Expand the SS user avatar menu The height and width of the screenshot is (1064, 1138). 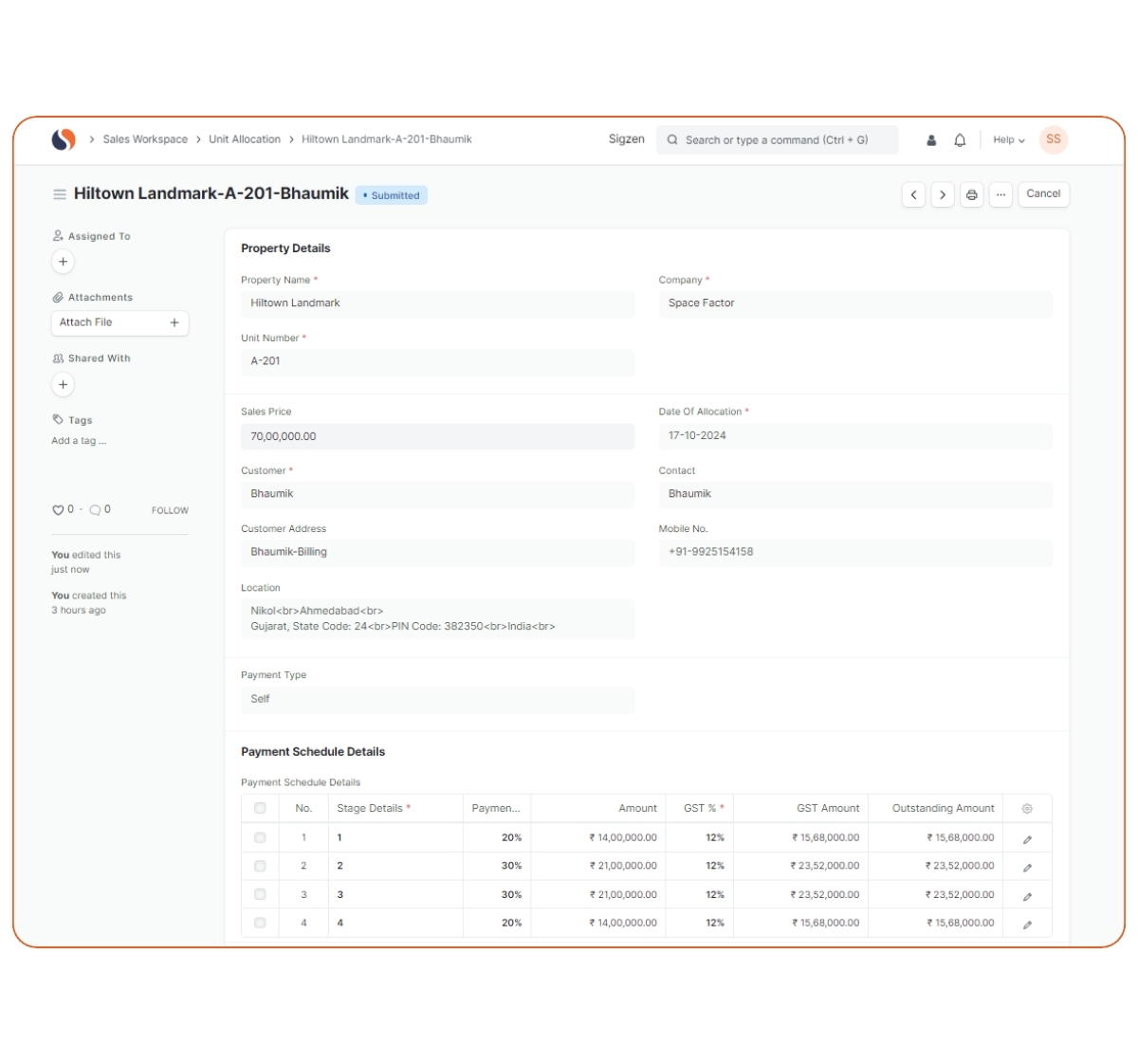click(1054, 139)
